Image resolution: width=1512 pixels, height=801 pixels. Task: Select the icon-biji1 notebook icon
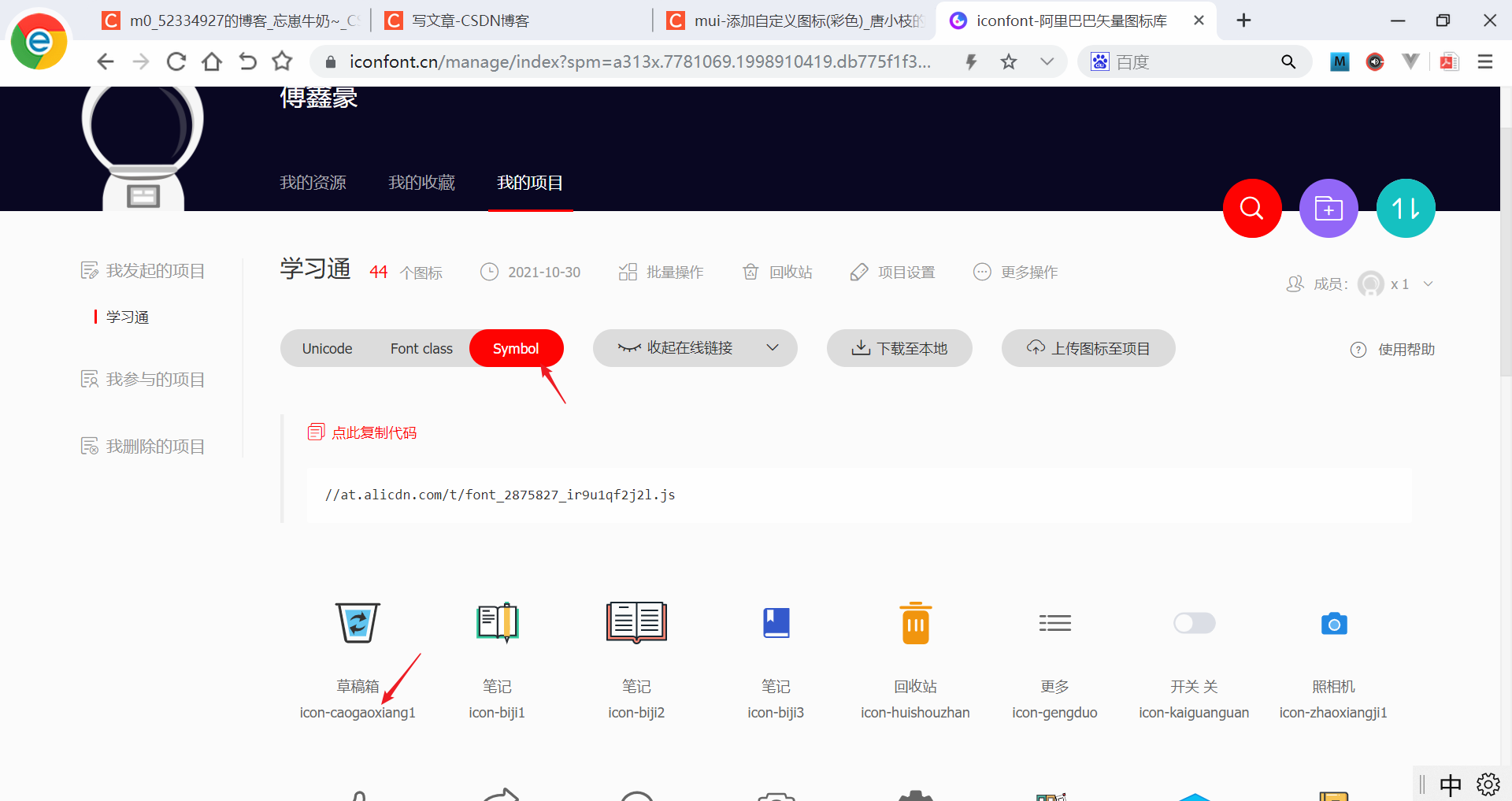point(497,622)
